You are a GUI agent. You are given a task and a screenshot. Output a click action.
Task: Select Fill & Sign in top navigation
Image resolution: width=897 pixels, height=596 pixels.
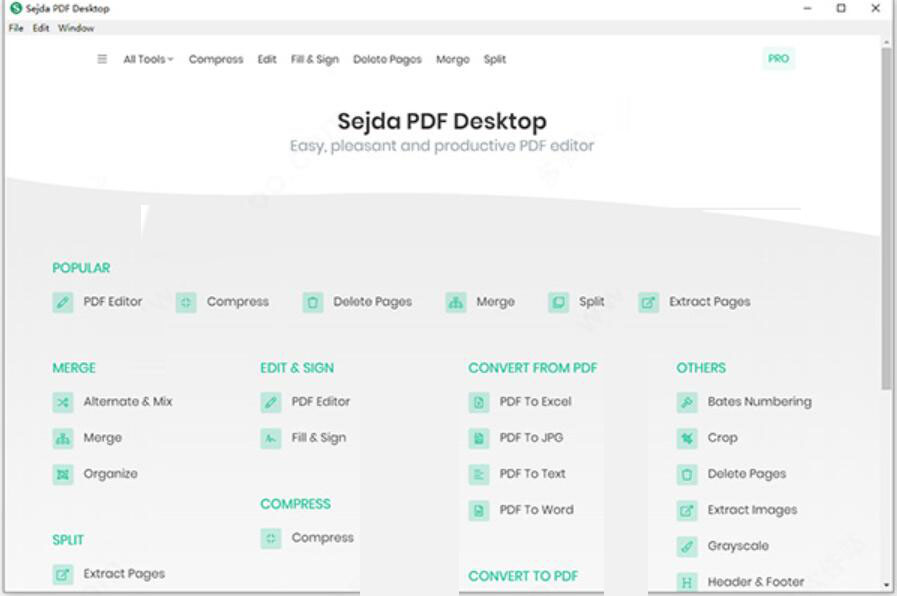click(x=315, y=59)
